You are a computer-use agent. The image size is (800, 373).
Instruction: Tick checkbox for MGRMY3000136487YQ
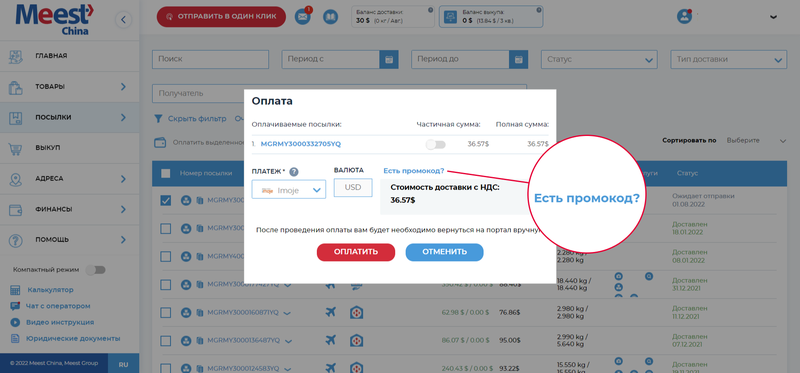click(165, 340)
